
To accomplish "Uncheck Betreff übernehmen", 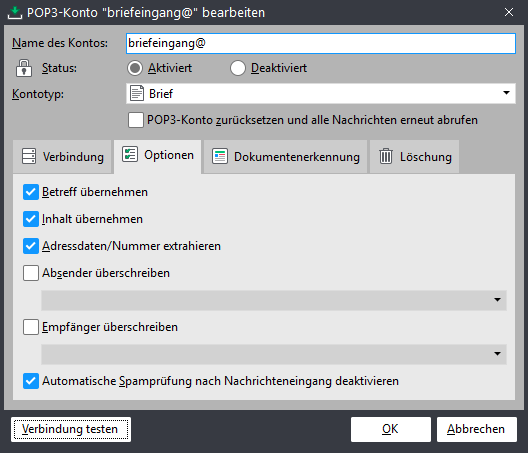I will (x=31, y=192).
